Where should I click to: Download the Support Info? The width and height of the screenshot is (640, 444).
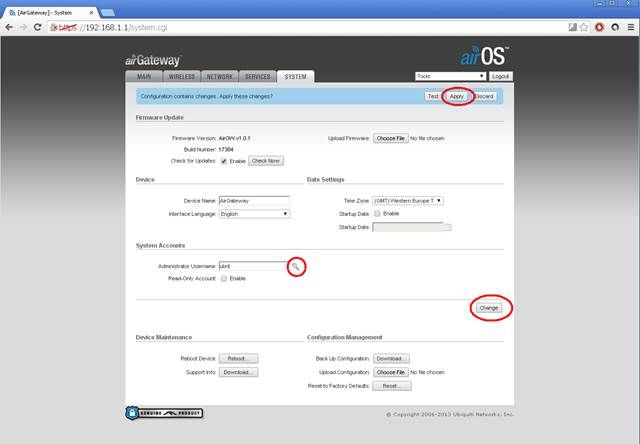[238, 372]
